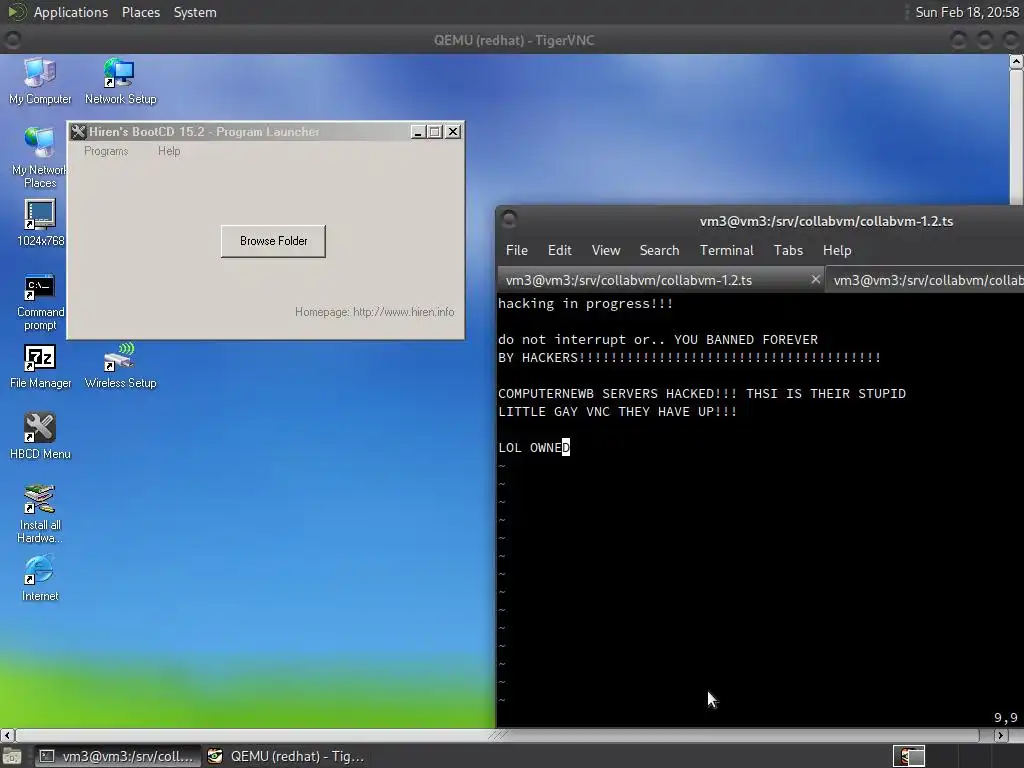Select QEMU (redhat) TigerVNC taskbar button
Screen dimensions: 1024x768
(285, 756)
